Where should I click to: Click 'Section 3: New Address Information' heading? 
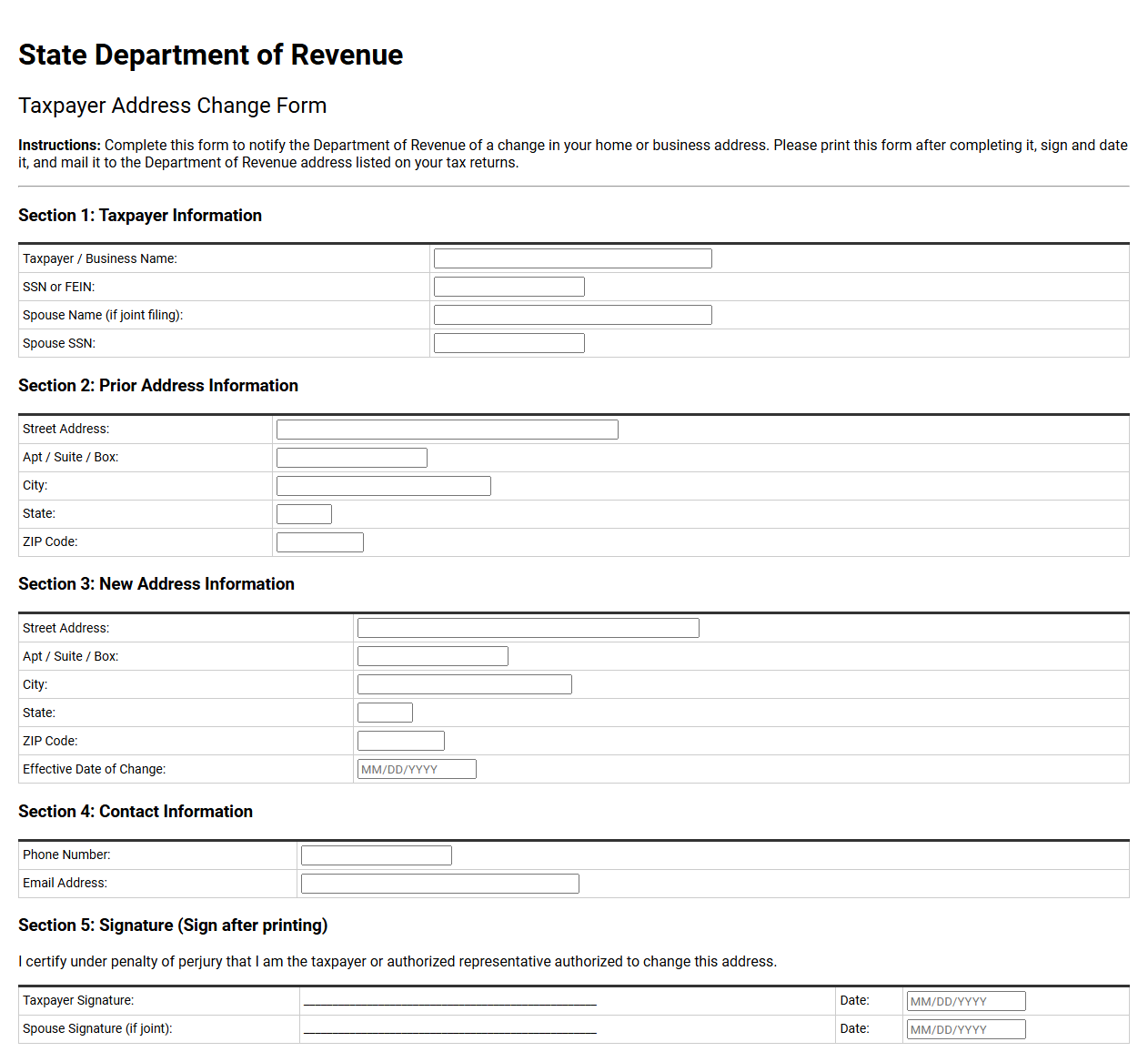tap(156, 584)
